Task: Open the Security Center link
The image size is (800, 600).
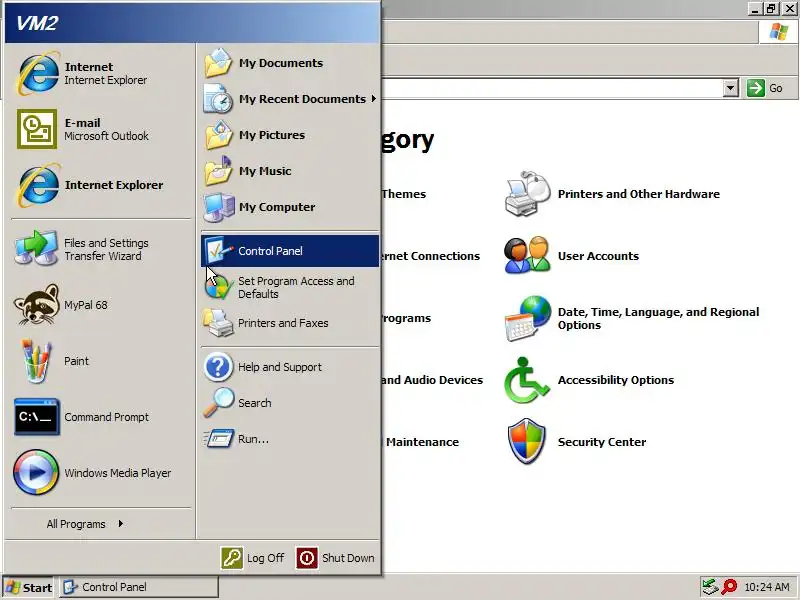Action: tap(602, 442)
